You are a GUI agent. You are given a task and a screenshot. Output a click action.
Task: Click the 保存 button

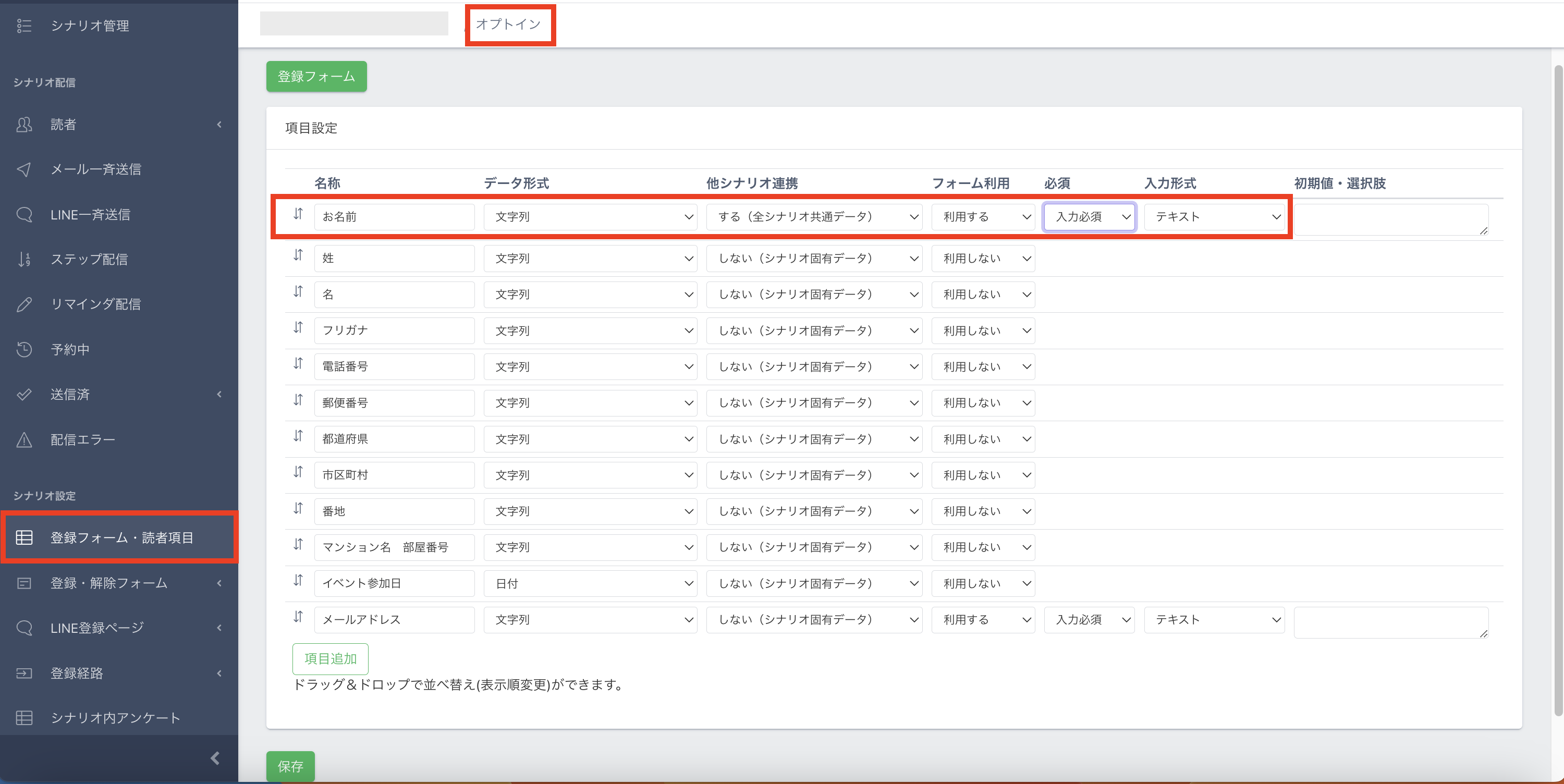point(290,766)
